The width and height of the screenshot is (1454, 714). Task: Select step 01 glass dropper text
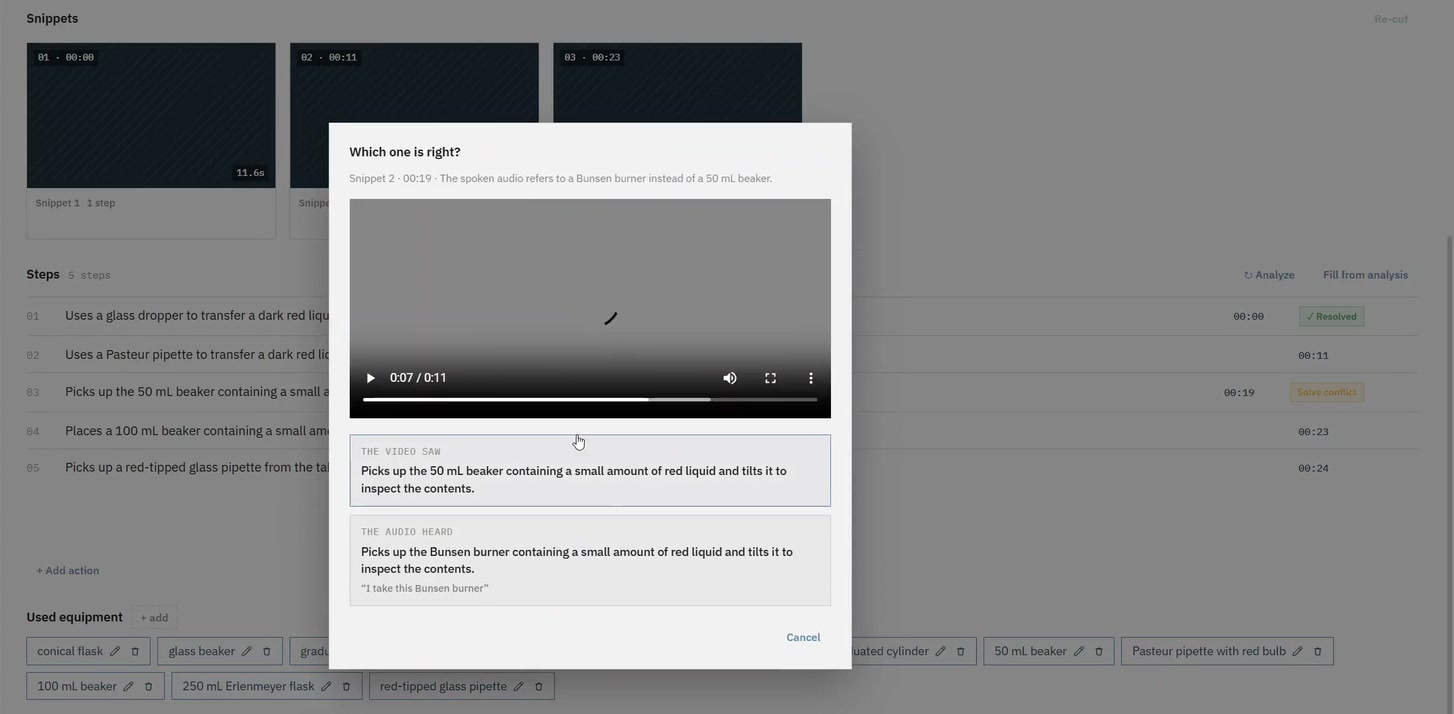(x=197, y=315)
